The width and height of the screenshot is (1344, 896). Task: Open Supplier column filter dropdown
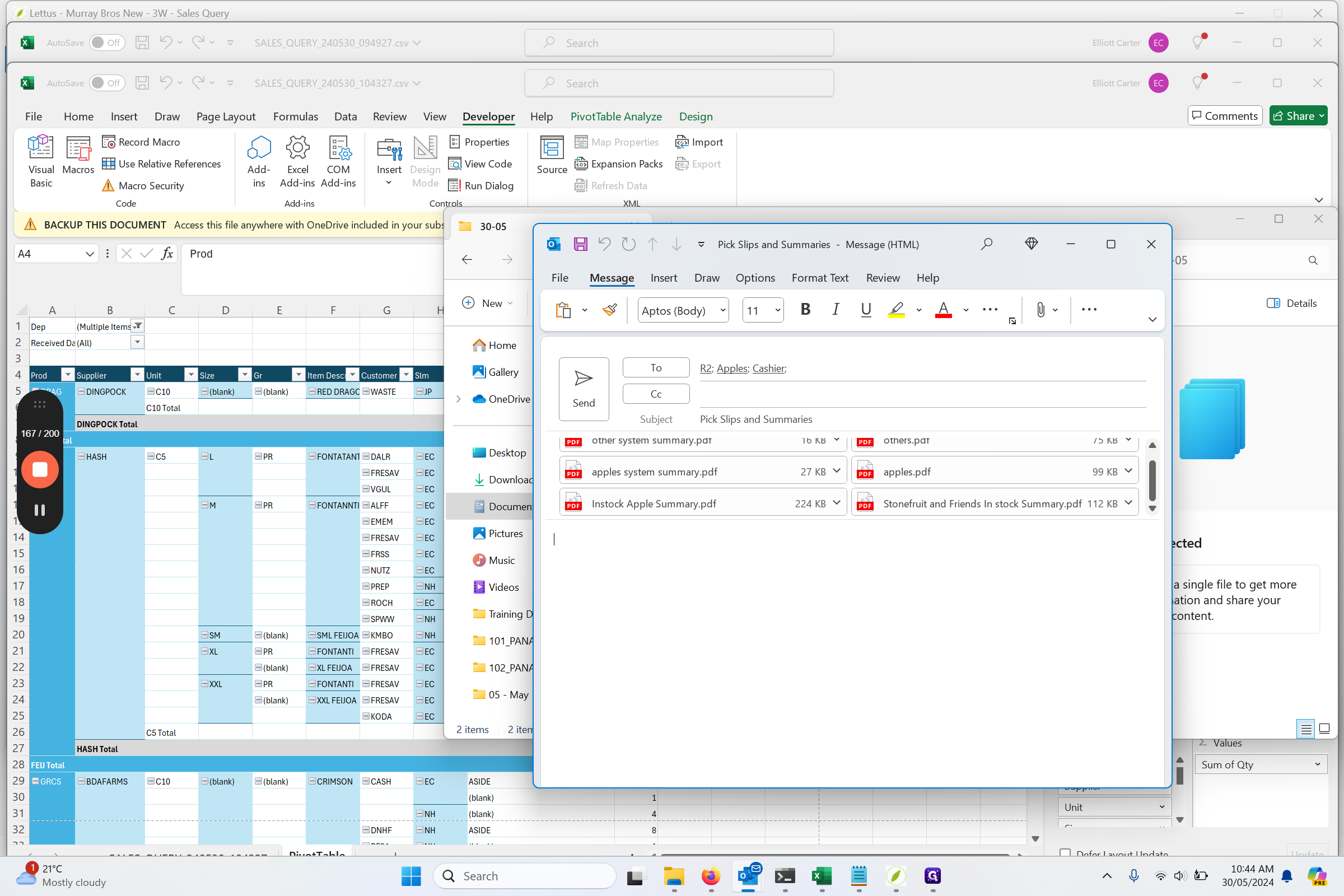(x=137, y=375)
